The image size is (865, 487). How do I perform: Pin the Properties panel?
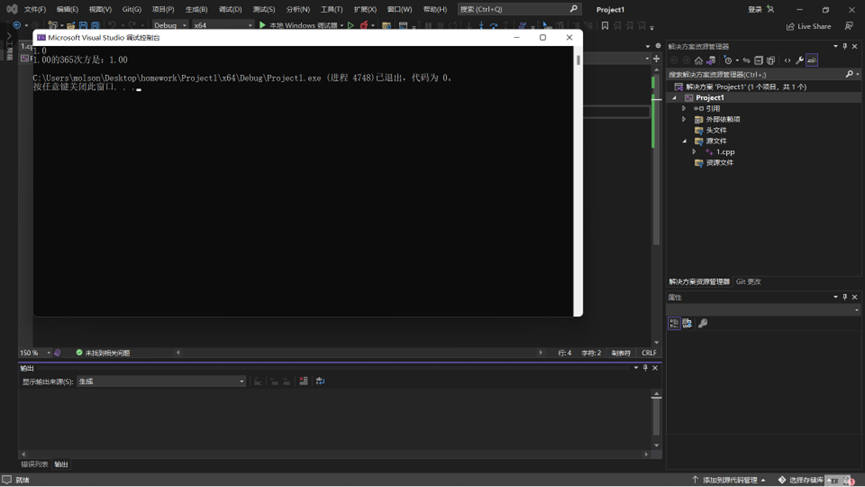(845, 297)
